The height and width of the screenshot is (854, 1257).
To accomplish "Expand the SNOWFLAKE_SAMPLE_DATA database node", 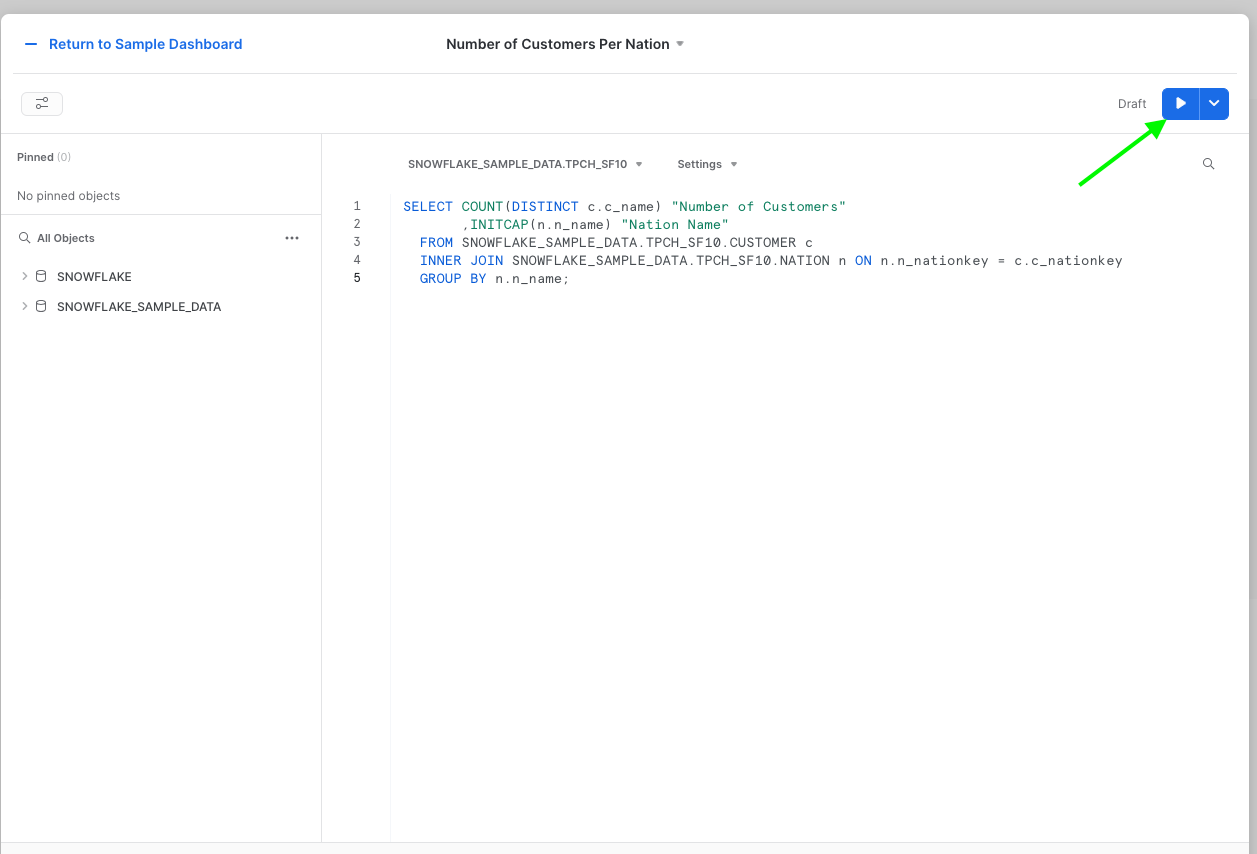I will [25, 306].
